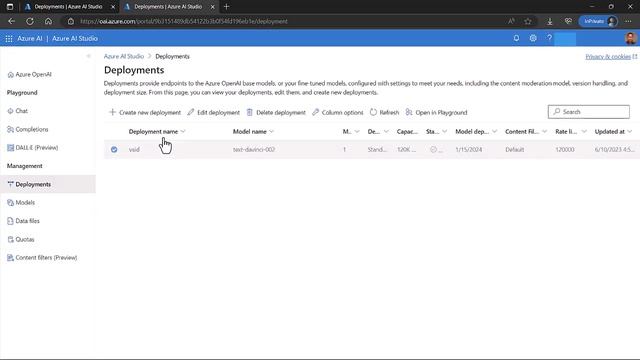Open the notifications bell

[516, 38]
